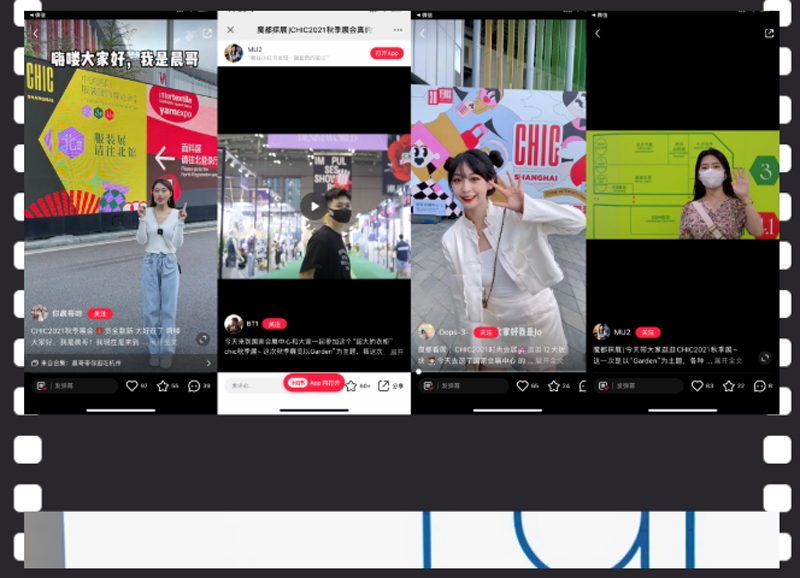Tap back arrow in dark MU2 video screenshot

pyautogui.click(x=597, y=33)
